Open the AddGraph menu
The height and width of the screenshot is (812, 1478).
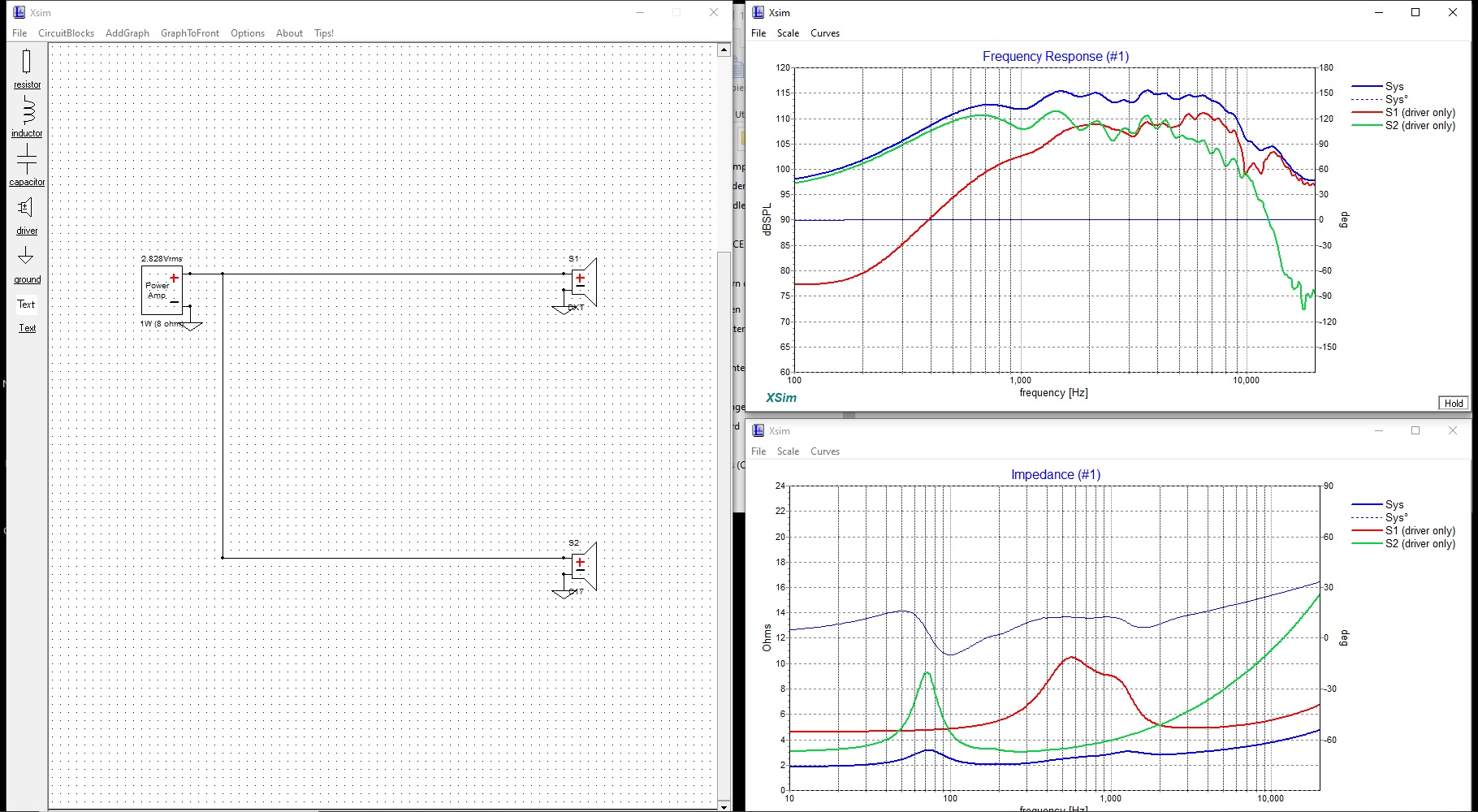(127, 33)
